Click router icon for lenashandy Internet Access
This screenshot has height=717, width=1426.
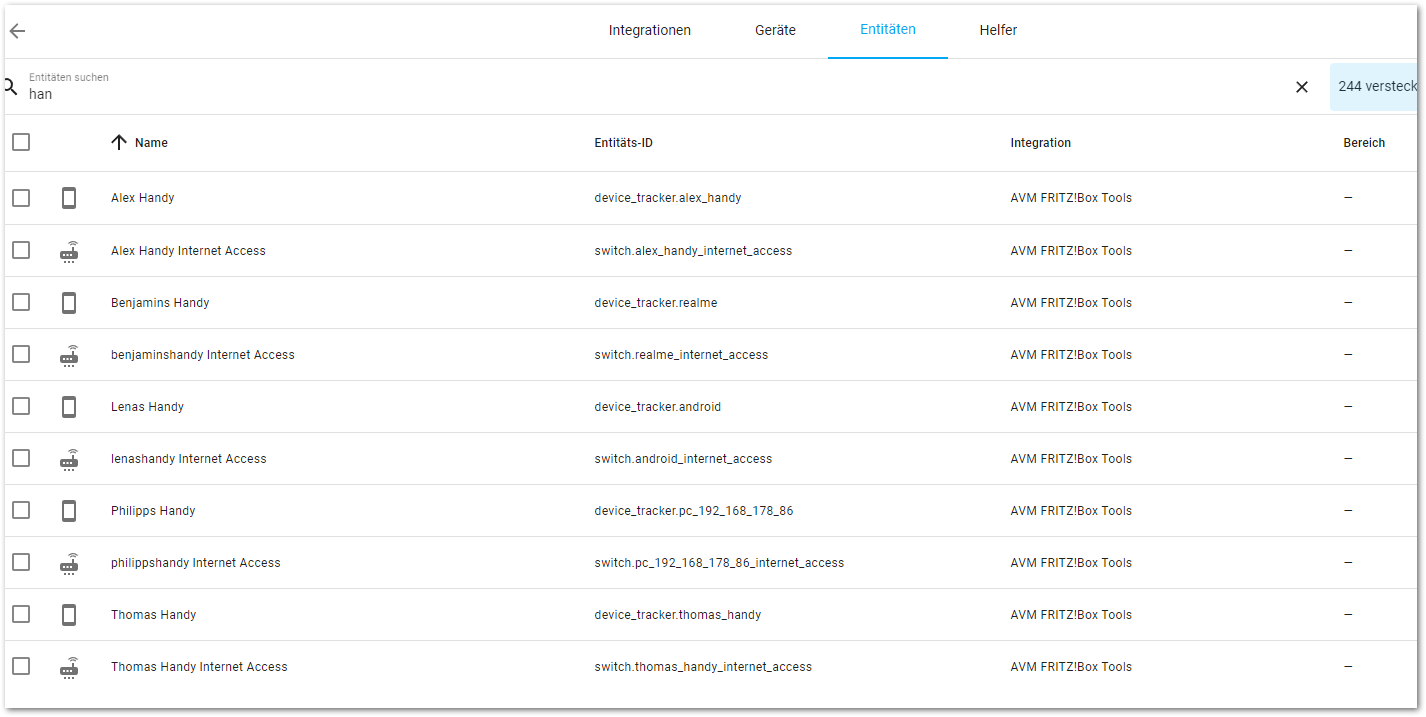coord(69,459)
